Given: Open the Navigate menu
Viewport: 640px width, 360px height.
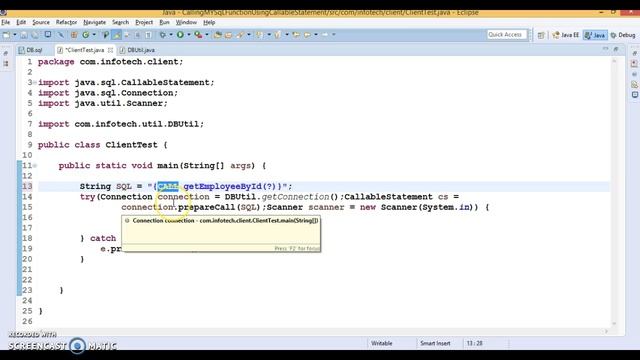Looking at the screenshot, I should click(x=94, y=22).
